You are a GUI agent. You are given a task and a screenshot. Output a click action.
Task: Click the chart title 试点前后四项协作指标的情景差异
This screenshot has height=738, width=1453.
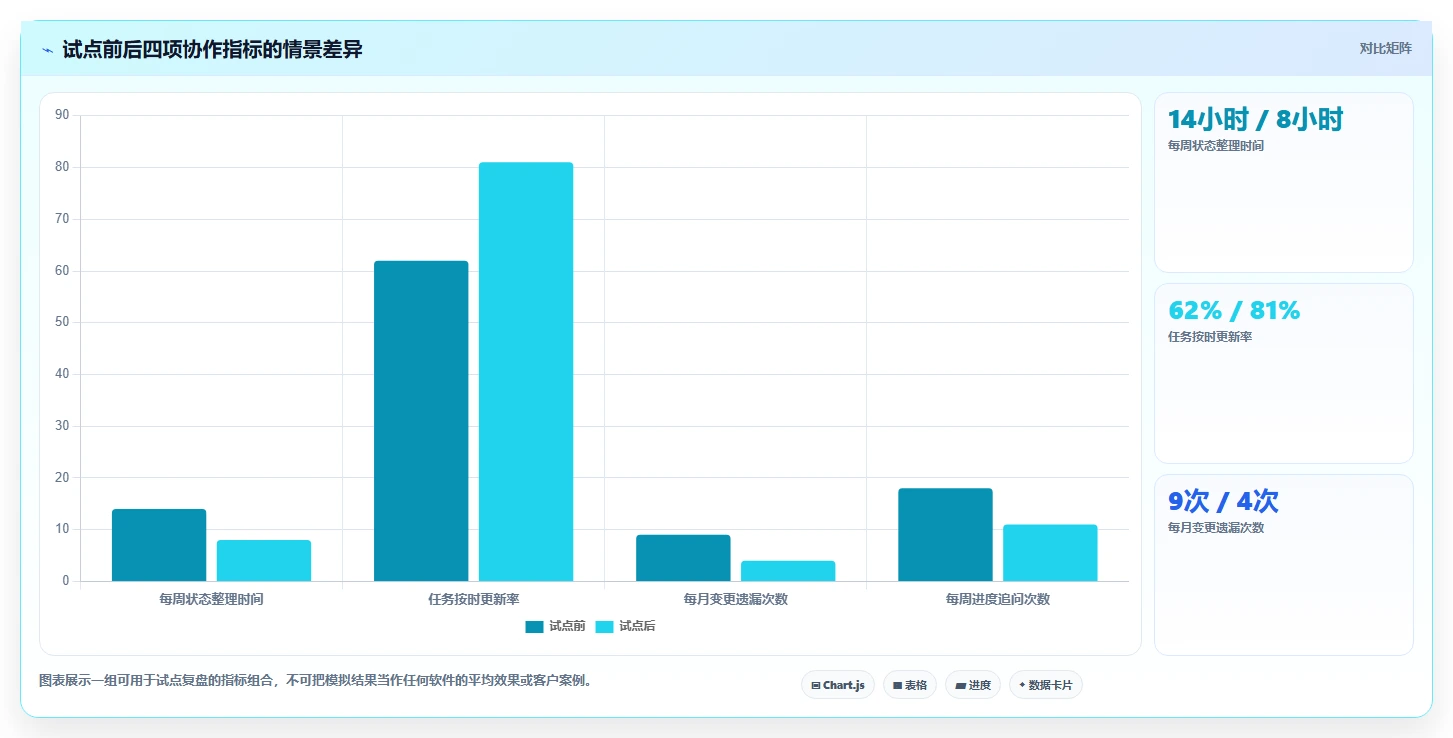coord(212,49)
